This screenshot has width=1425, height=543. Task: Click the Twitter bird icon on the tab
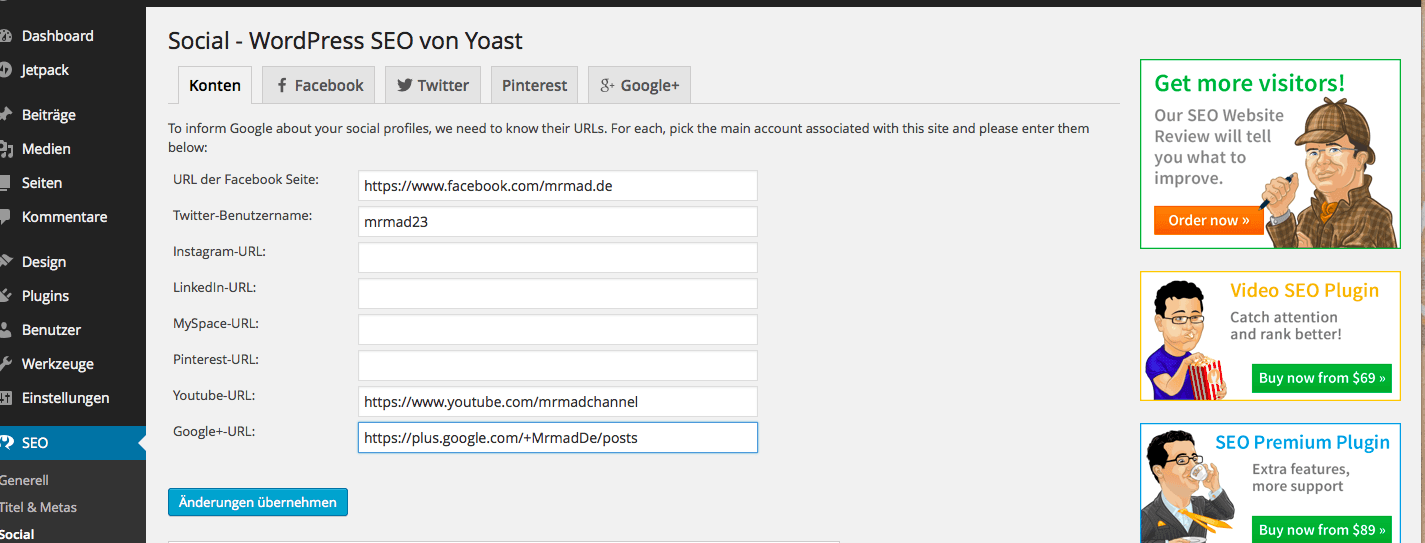click(404, 86)
